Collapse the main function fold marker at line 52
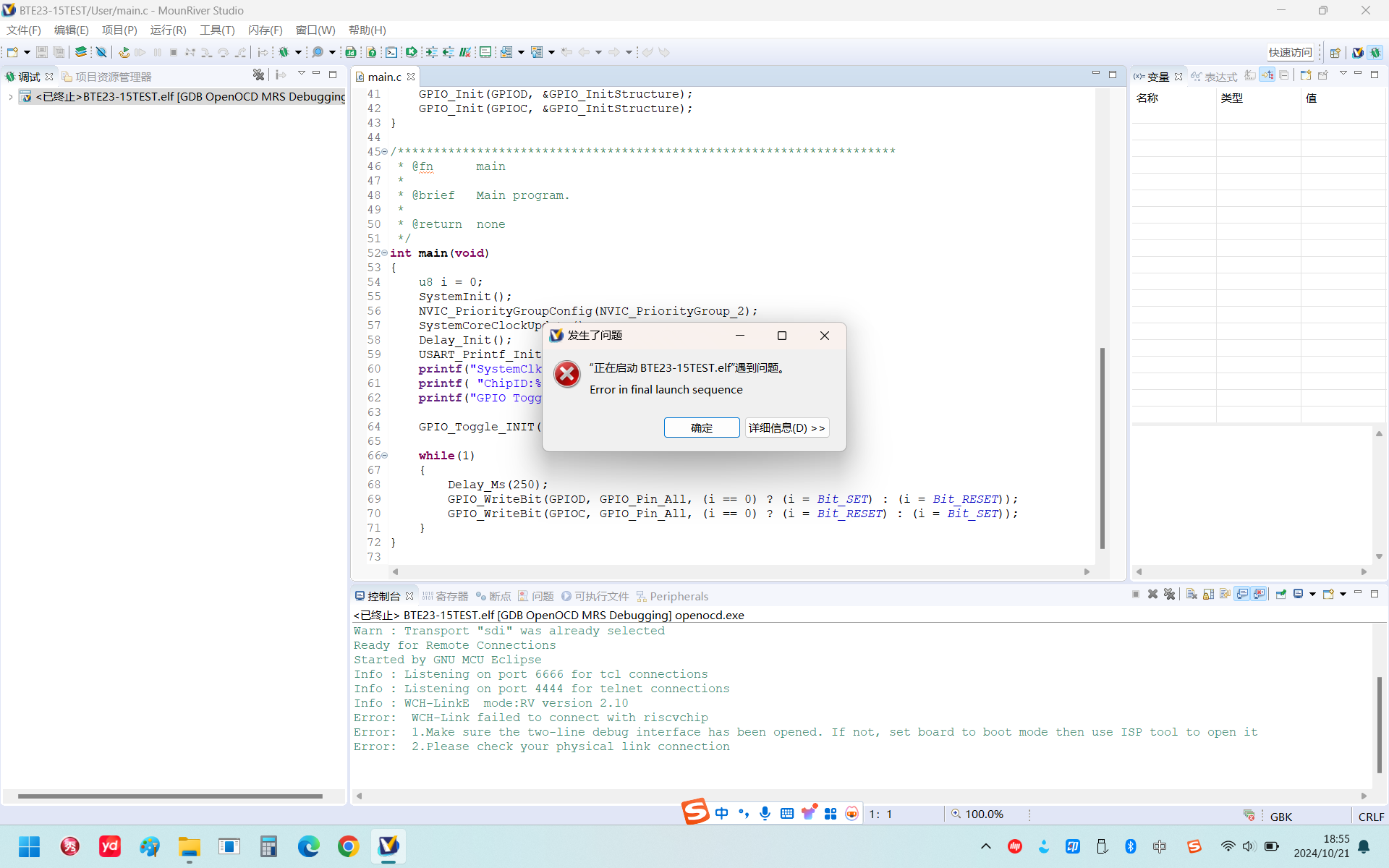Screen dimensions: 1389x868 (384, 253)
